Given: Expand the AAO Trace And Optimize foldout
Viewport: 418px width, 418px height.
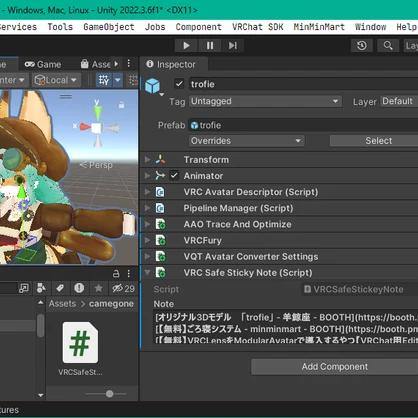Looking at the screenshot, I should 147,224.
